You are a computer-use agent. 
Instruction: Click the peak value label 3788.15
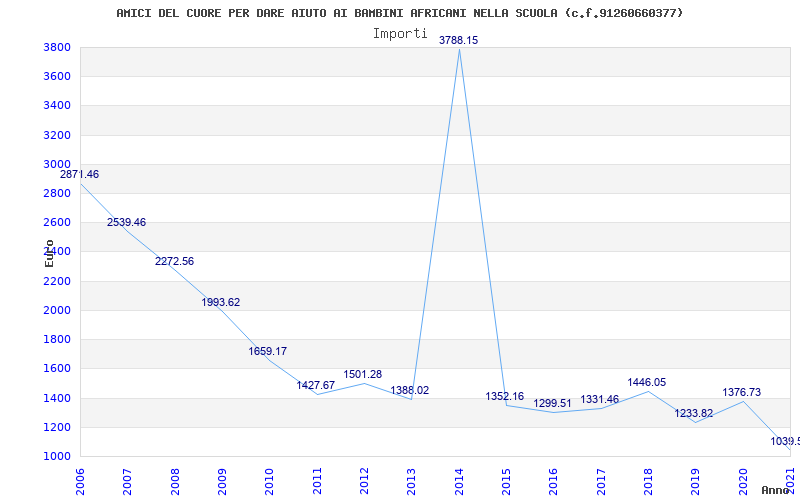pos(459,40)
